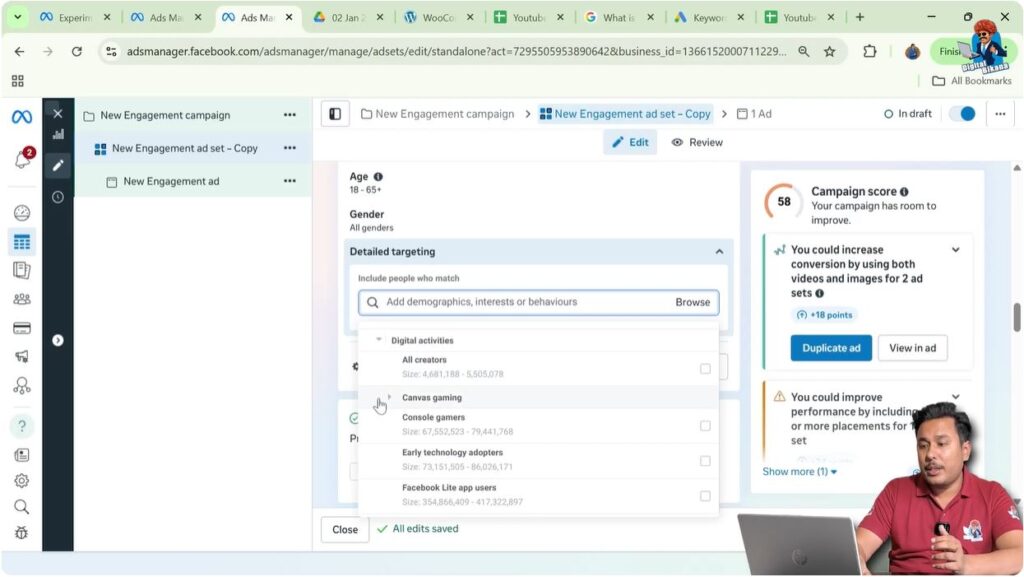The image size is (1024, 577).
Task: Switch off the ad set status toggle
Action: point(961,114)
